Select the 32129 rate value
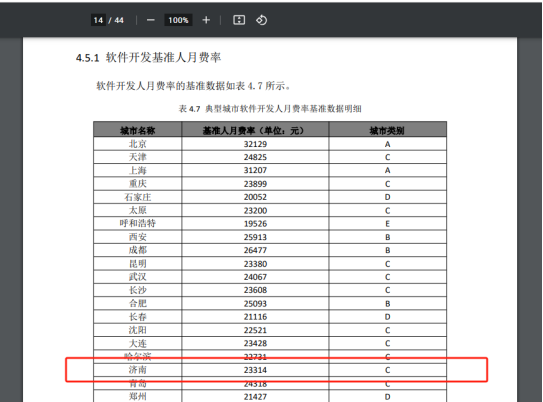 [x=255, y=144]
